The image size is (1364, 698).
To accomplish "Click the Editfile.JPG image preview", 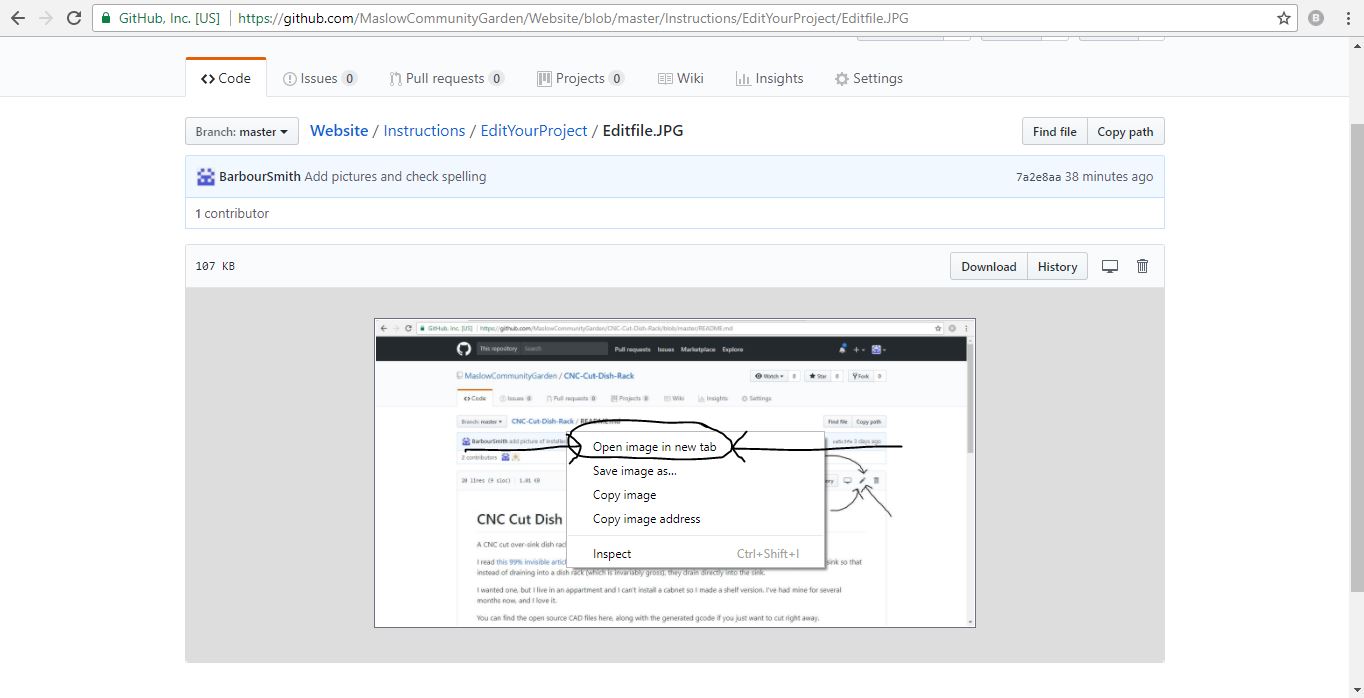I will (x=675, y=473).
